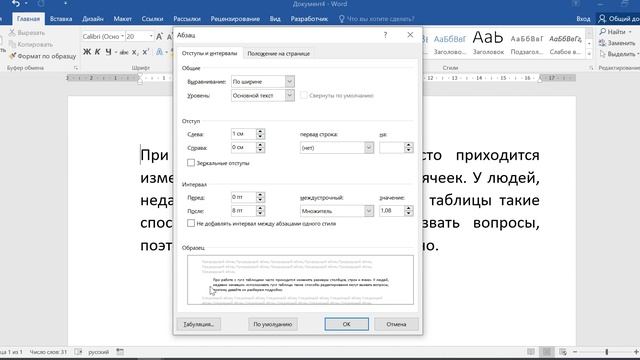Open the Дизайн ribbon tab
Image resolution: width=640 pixels, height=360 pixels.
coord(93,19)
